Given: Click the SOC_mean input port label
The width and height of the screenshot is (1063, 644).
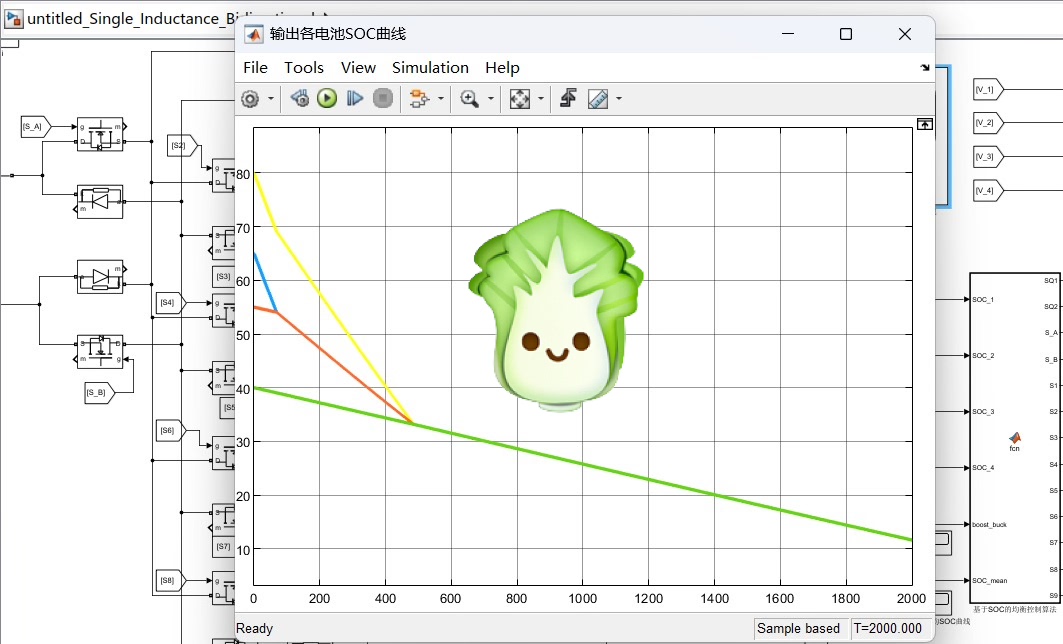Looking at the screenshot, I should tap(990, 581).
